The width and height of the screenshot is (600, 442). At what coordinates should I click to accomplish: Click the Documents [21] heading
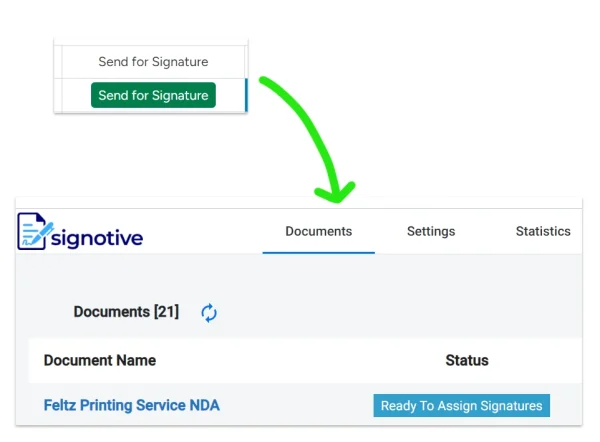tap(126, 312)
